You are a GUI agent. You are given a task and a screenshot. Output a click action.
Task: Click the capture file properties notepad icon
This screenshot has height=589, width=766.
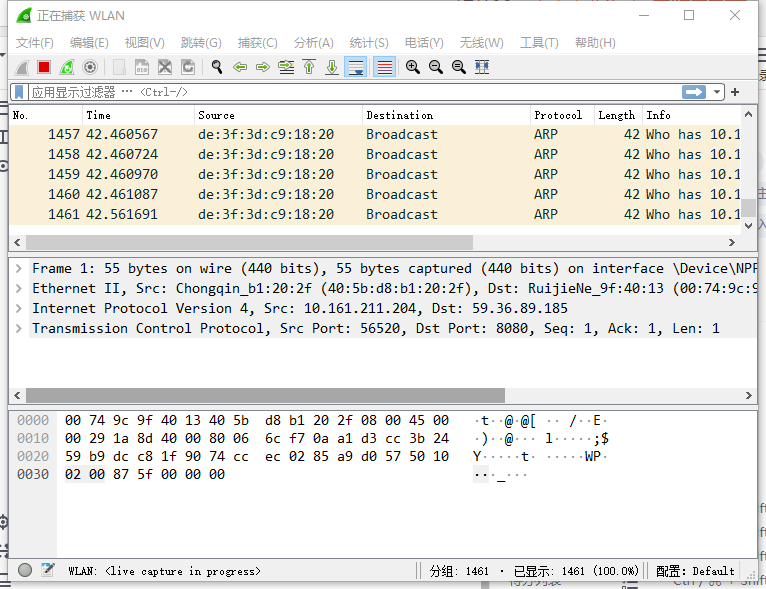(x=48, y=570)
